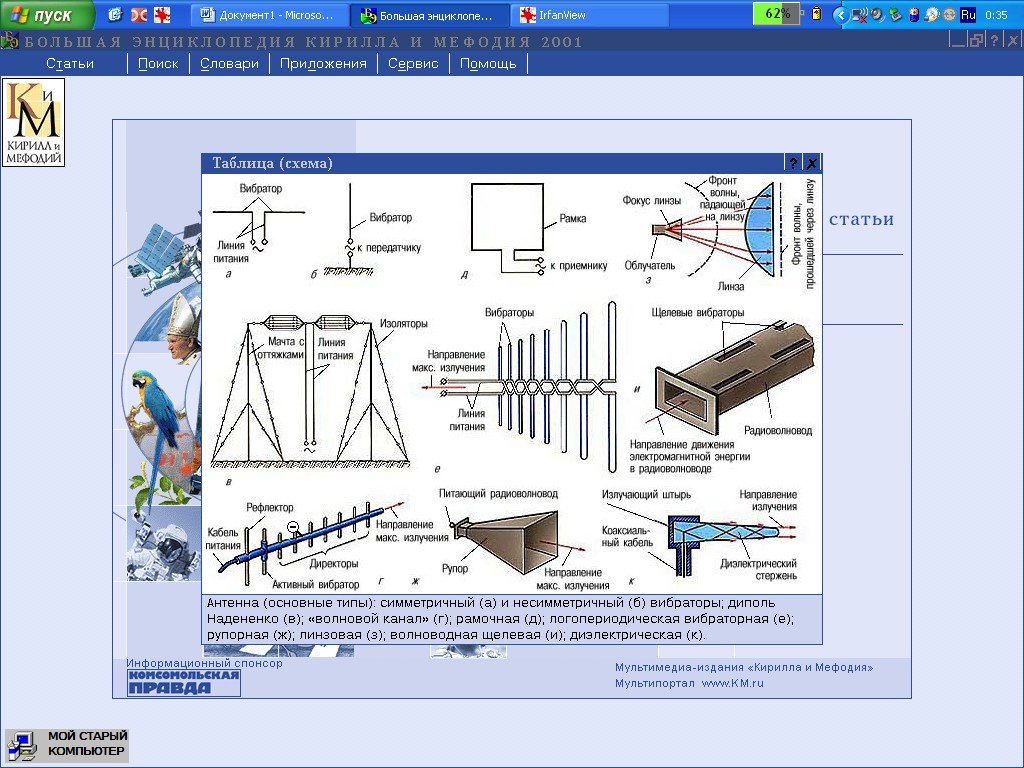Close the Таблица (схема) dialog
1024x768 pixels.
(811, 164)
